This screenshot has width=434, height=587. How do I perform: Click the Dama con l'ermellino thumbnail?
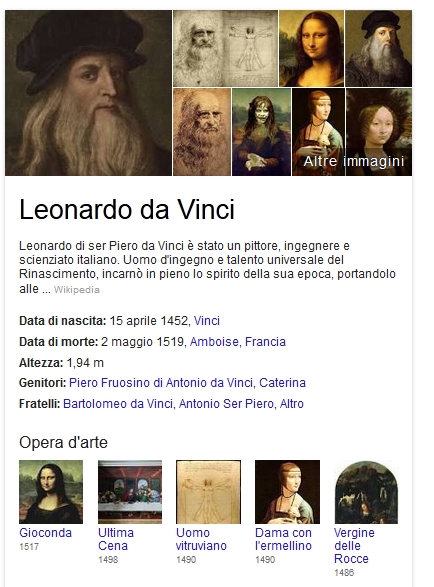(288, 492)
